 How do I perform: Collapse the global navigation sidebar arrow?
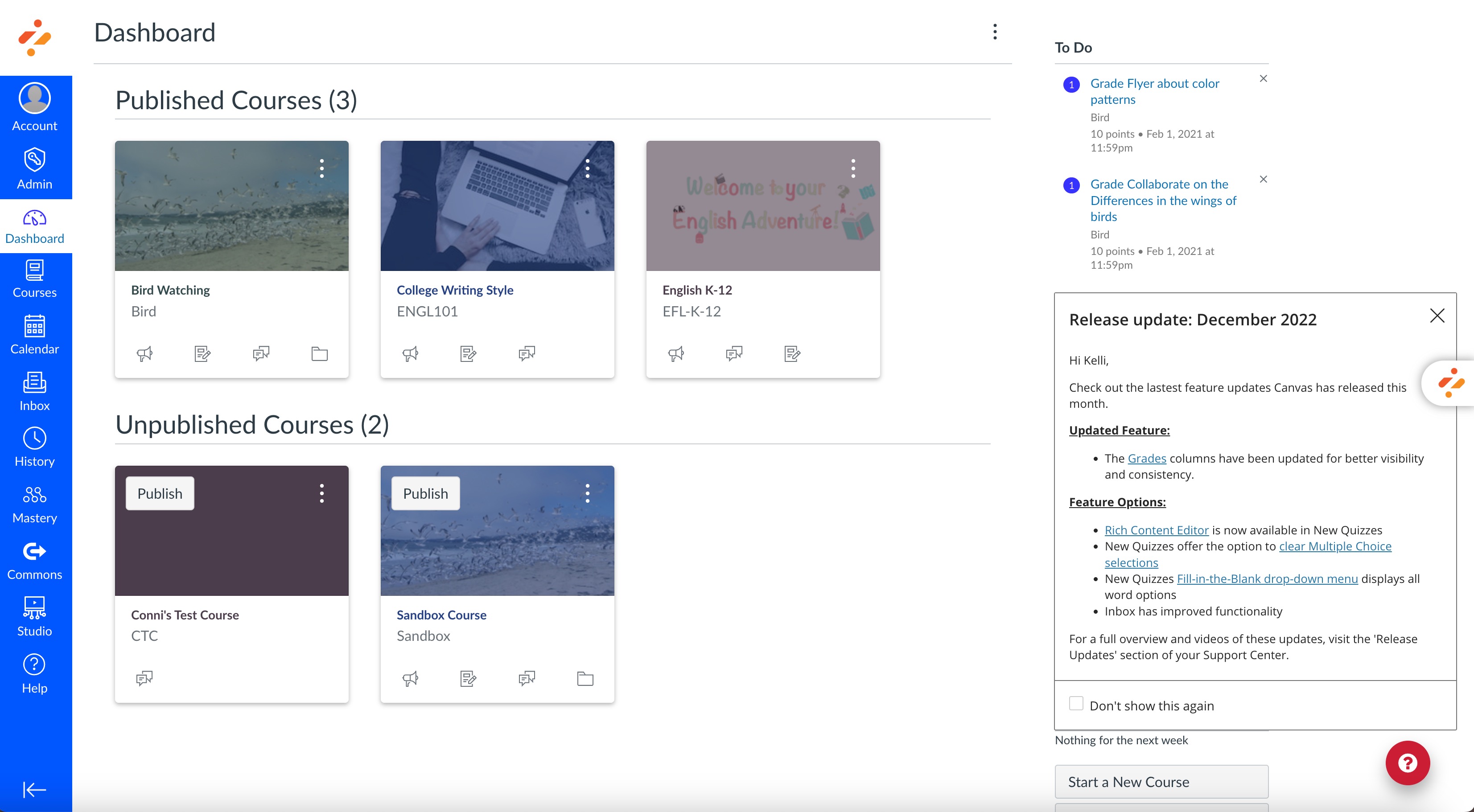click(34, 789)
